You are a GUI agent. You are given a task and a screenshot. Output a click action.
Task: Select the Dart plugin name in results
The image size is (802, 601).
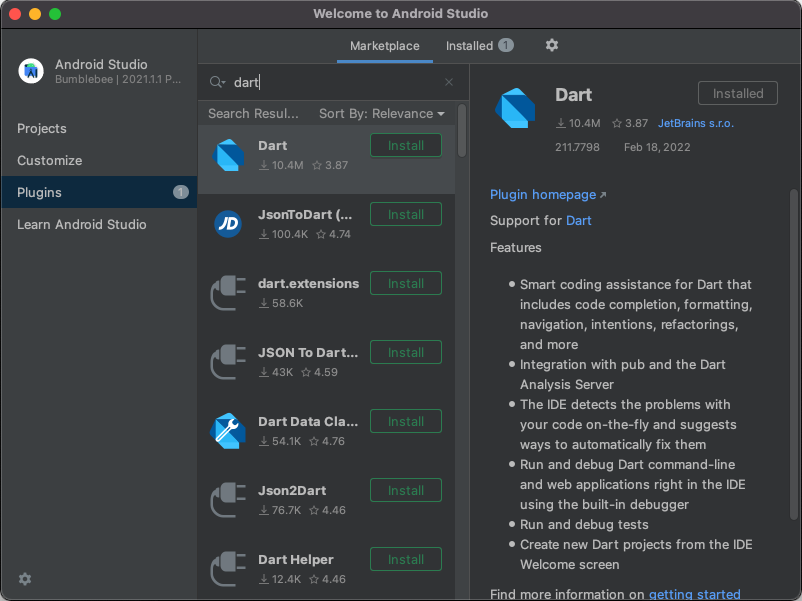[272, 146]
